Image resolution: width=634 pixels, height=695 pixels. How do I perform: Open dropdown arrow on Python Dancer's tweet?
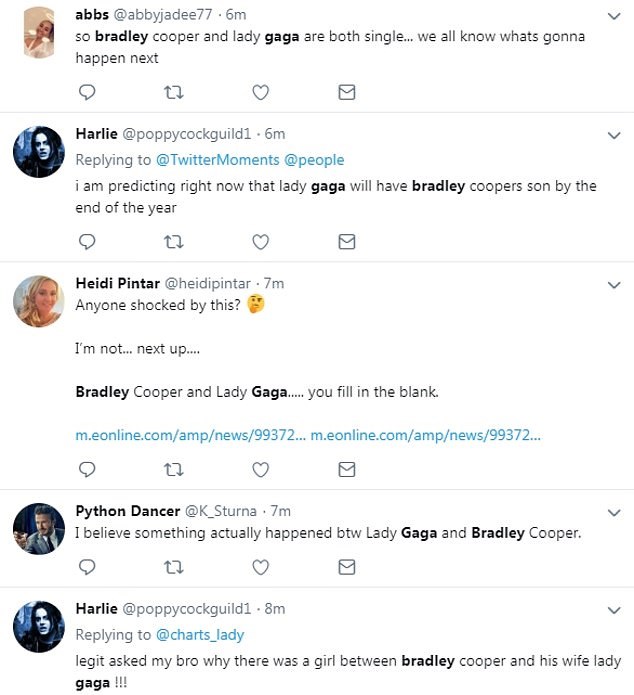[x=614, y=511]
